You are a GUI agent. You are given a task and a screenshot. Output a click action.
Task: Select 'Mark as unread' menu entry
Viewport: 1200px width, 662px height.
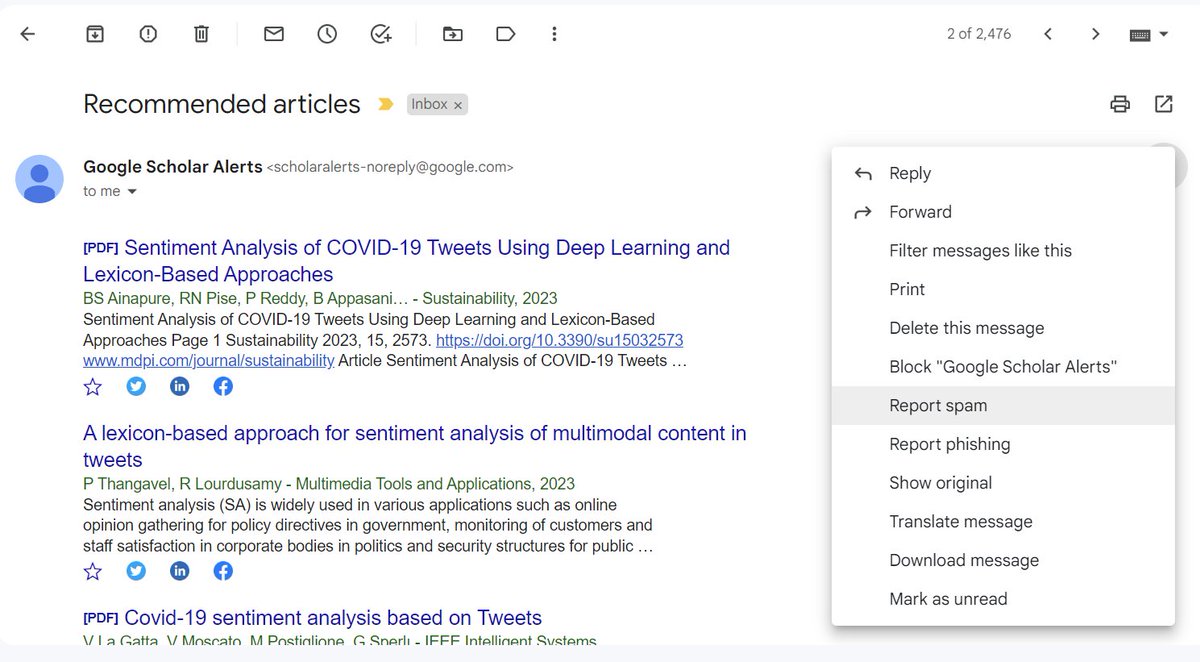point(1003,599)
